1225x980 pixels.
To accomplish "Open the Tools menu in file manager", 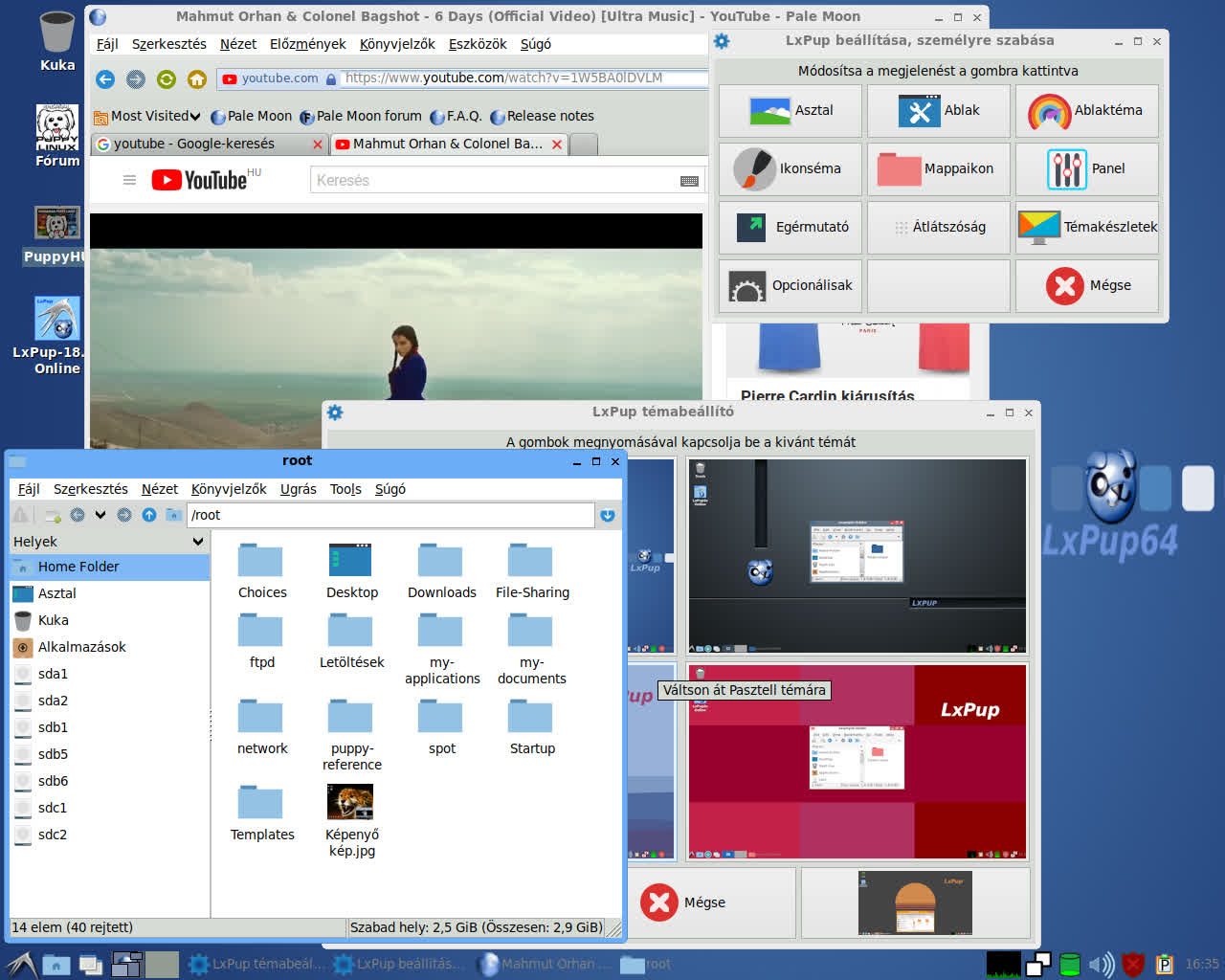I will tap(345, 489).
